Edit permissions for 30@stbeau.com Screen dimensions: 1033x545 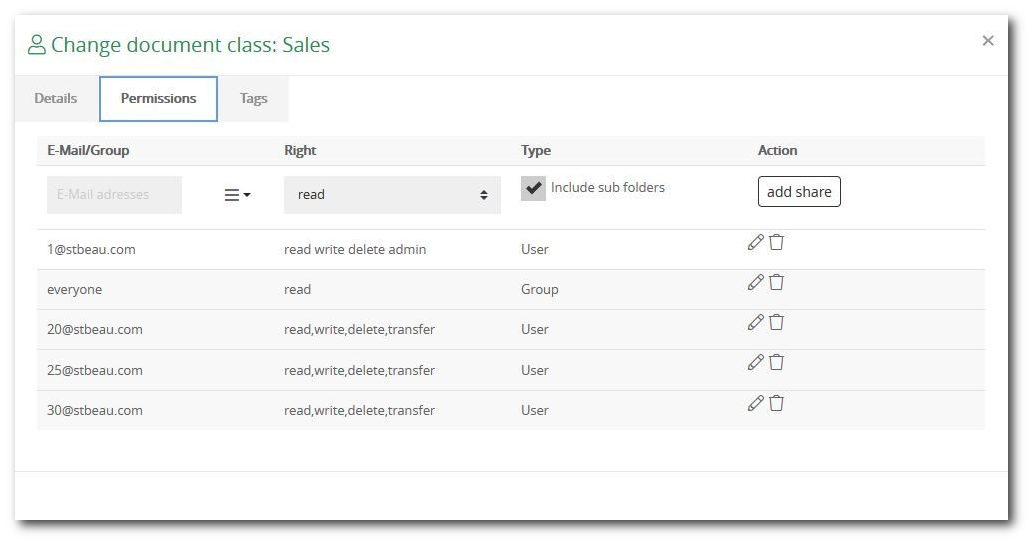tap(755, 403)
